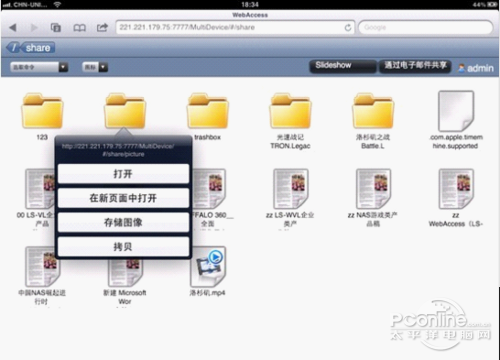
Task: Focus the Google search field
Action: (425, 27)
